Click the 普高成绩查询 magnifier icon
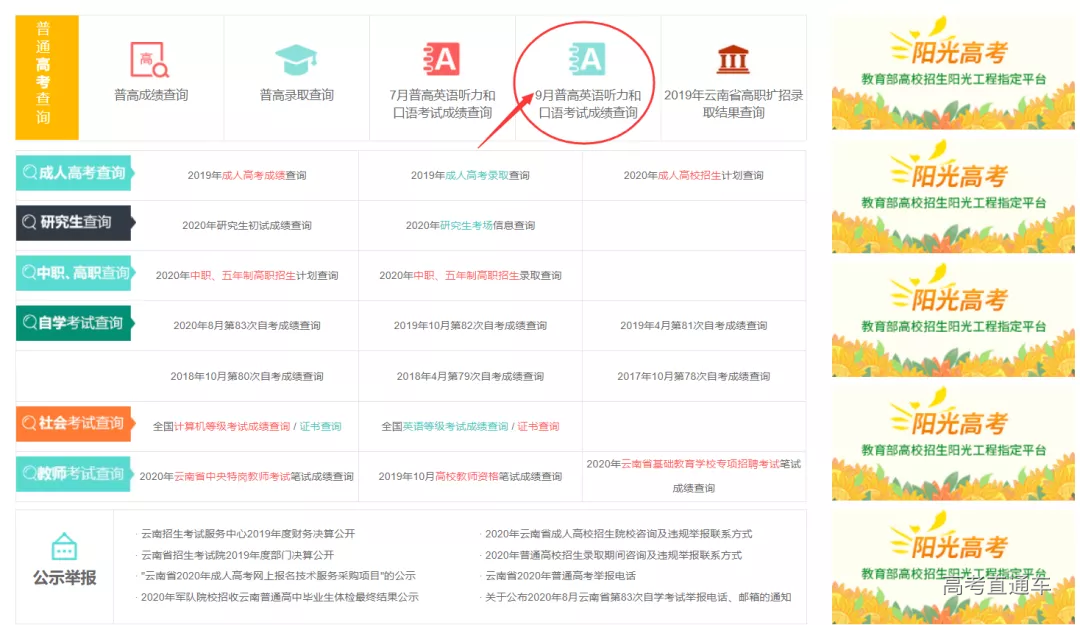1080x625 pixels. pyautogui.click(x=150, y=61)
